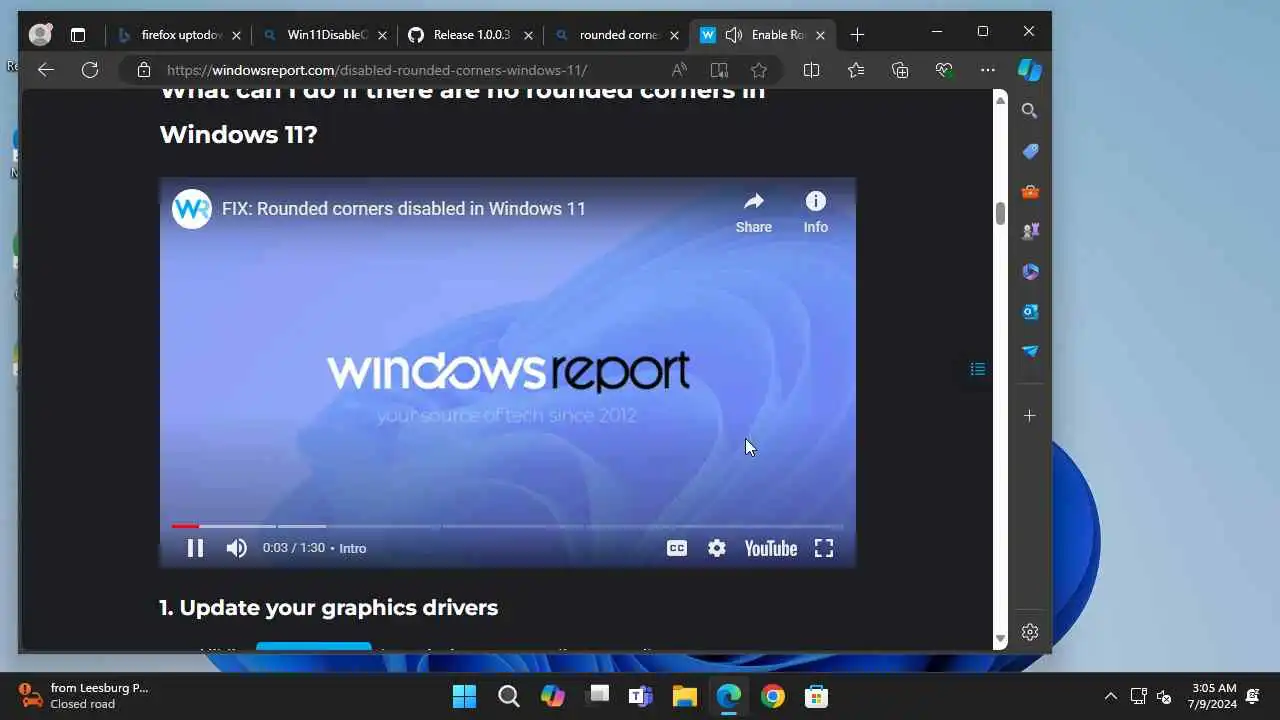The height and width of the screenshot is (720, 1280).
Task: Close the firefox uptodown tab
Action: click(x=236, y=35)
